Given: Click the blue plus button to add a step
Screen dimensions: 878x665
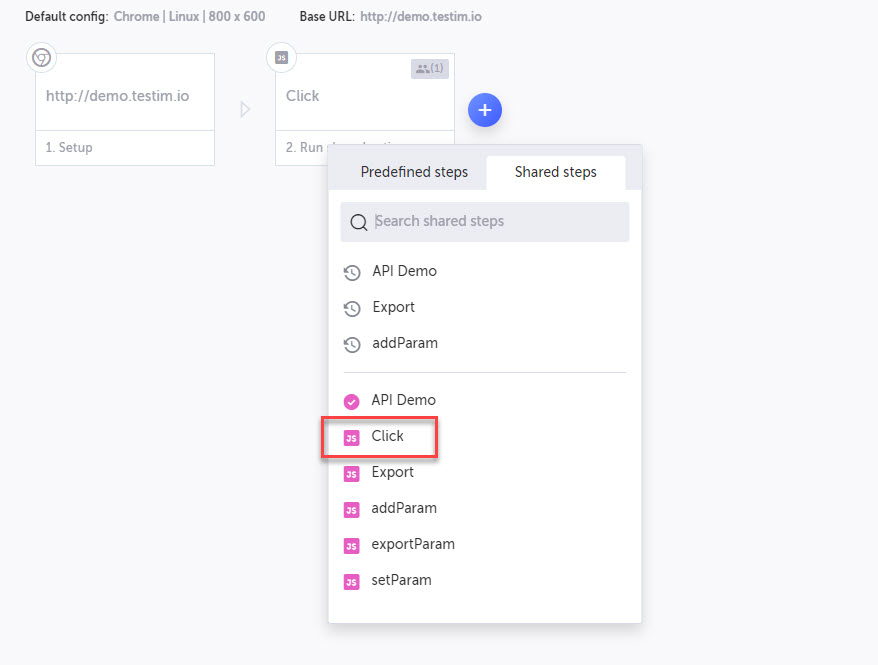Looking at the screenshot, I should (485, 110).
